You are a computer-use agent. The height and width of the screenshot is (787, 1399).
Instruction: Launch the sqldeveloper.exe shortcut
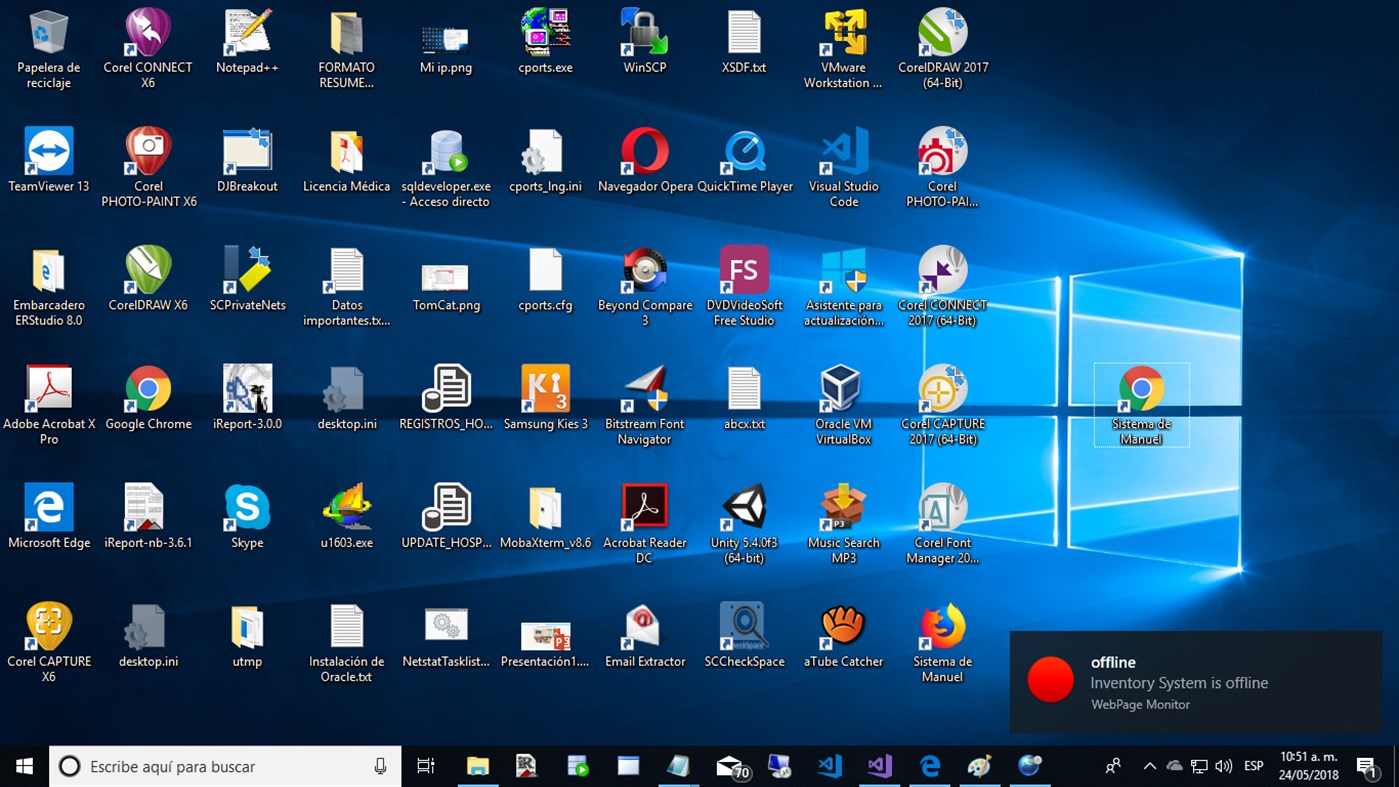pyautogui.click(x=446, y=168)
